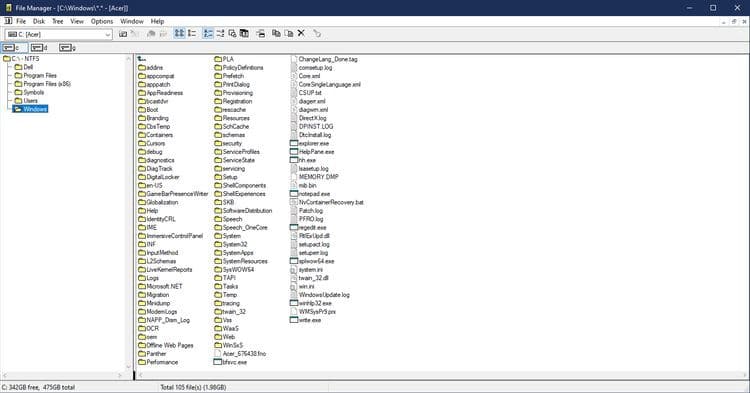Toggle Sort by Date toolbar icon
The width and height of the screenshot is (750, 393).
tap(244, 33)
